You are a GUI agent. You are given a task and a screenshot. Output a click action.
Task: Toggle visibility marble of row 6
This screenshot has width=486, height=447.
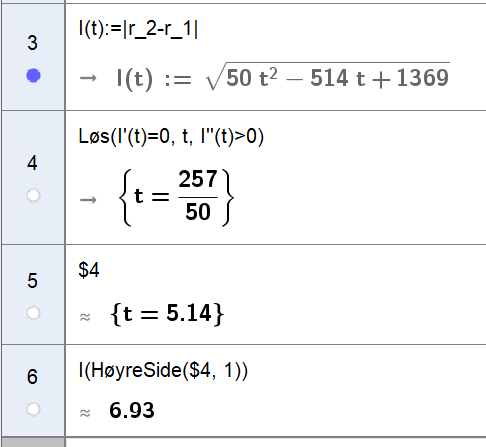[x=33, y=409]
